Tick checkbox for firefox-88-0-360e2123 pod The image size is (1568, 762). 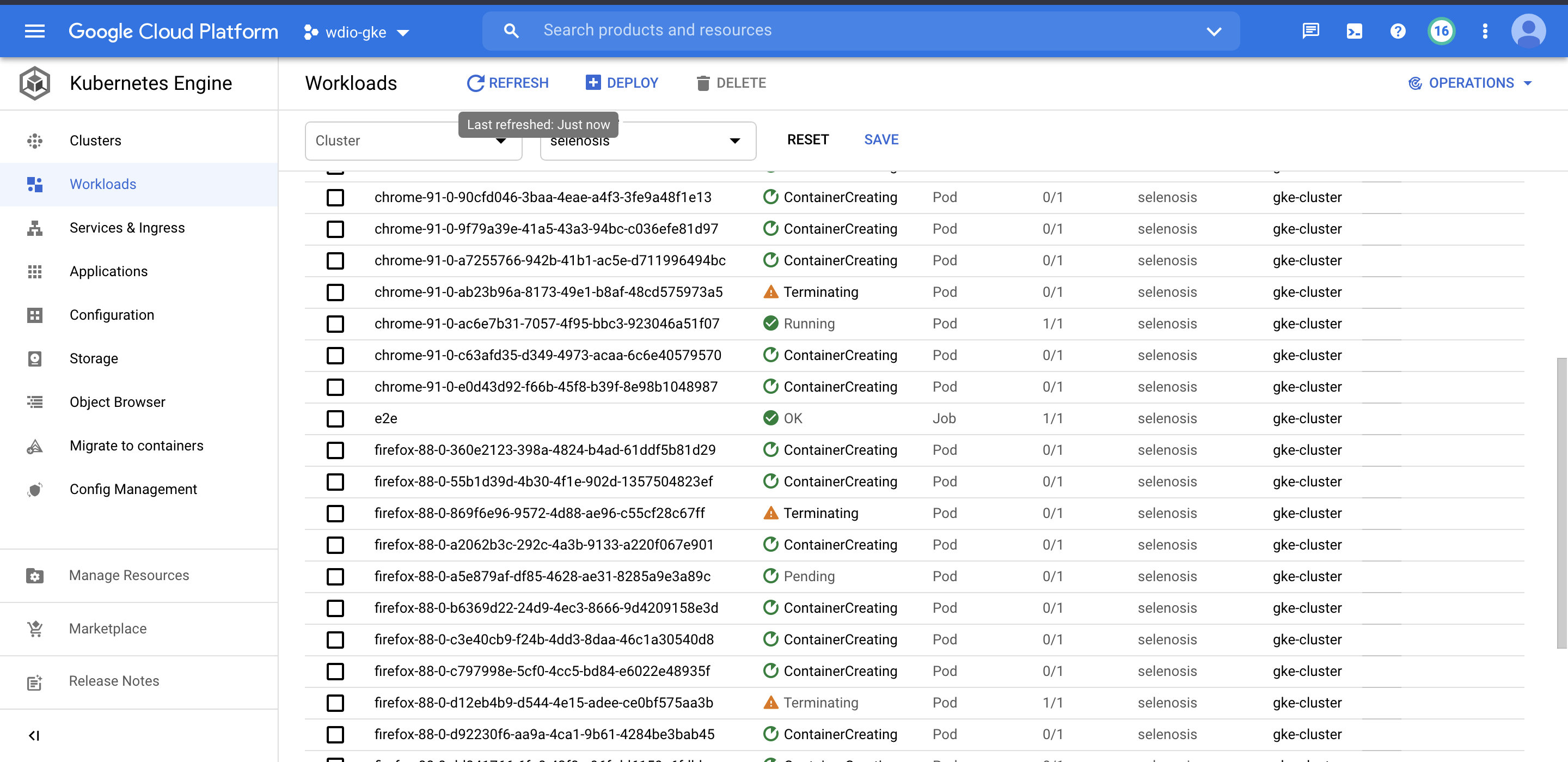[335, 450]
